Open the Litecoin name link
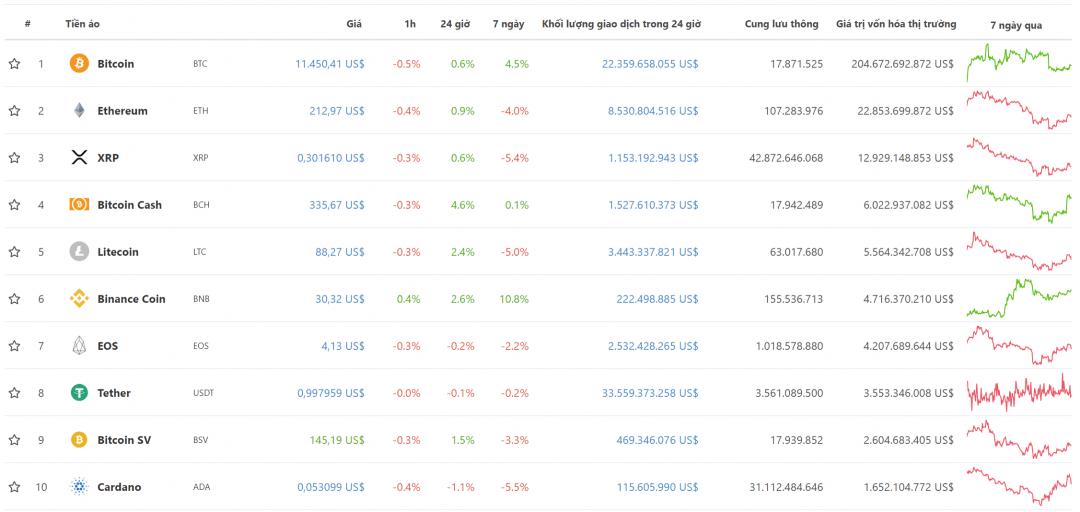Image resolution: width=1080 pixels, height=512 pixels. (118, 252)
